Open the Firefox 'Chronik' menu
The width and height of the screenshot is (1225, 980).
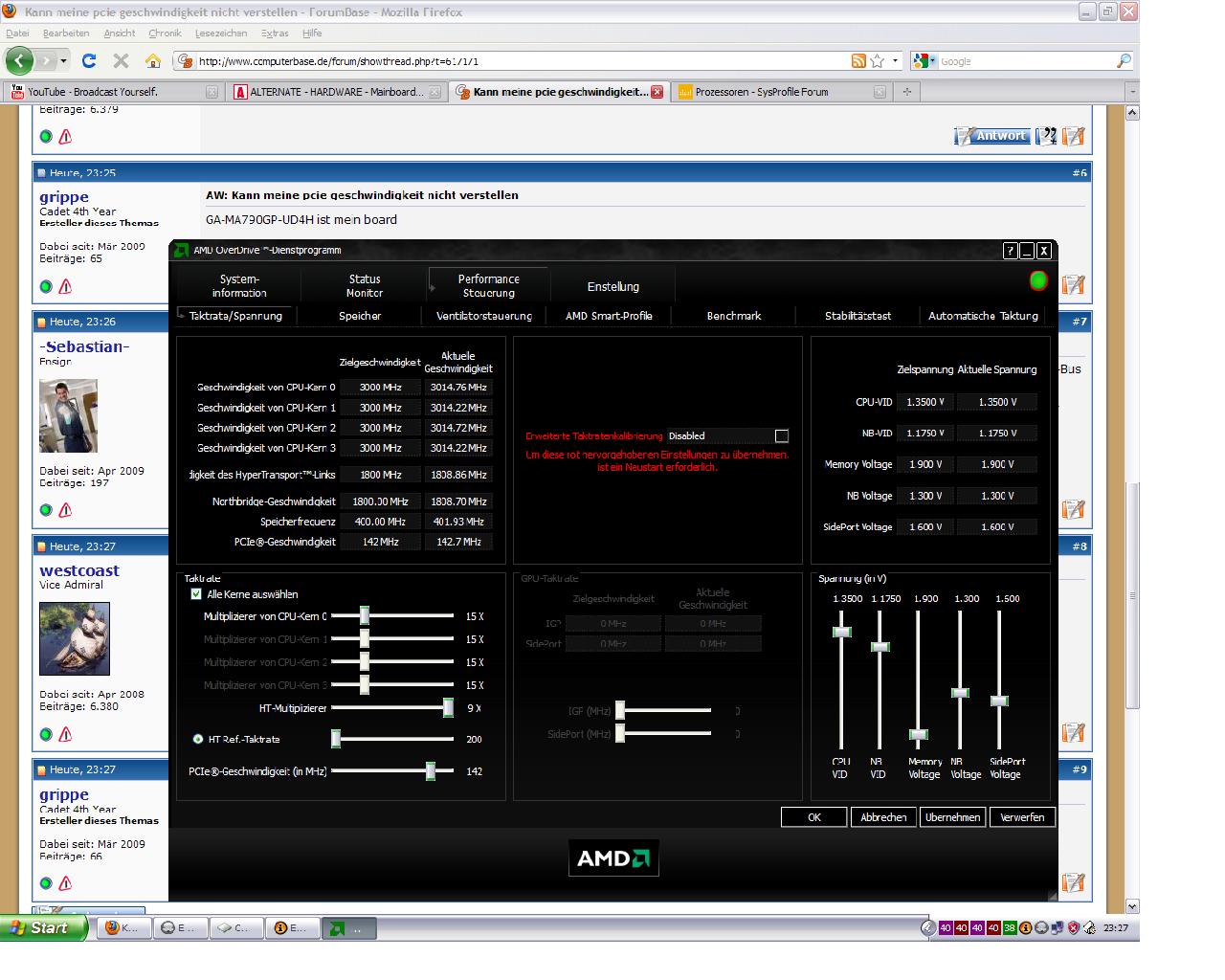(x=165, y=33)
